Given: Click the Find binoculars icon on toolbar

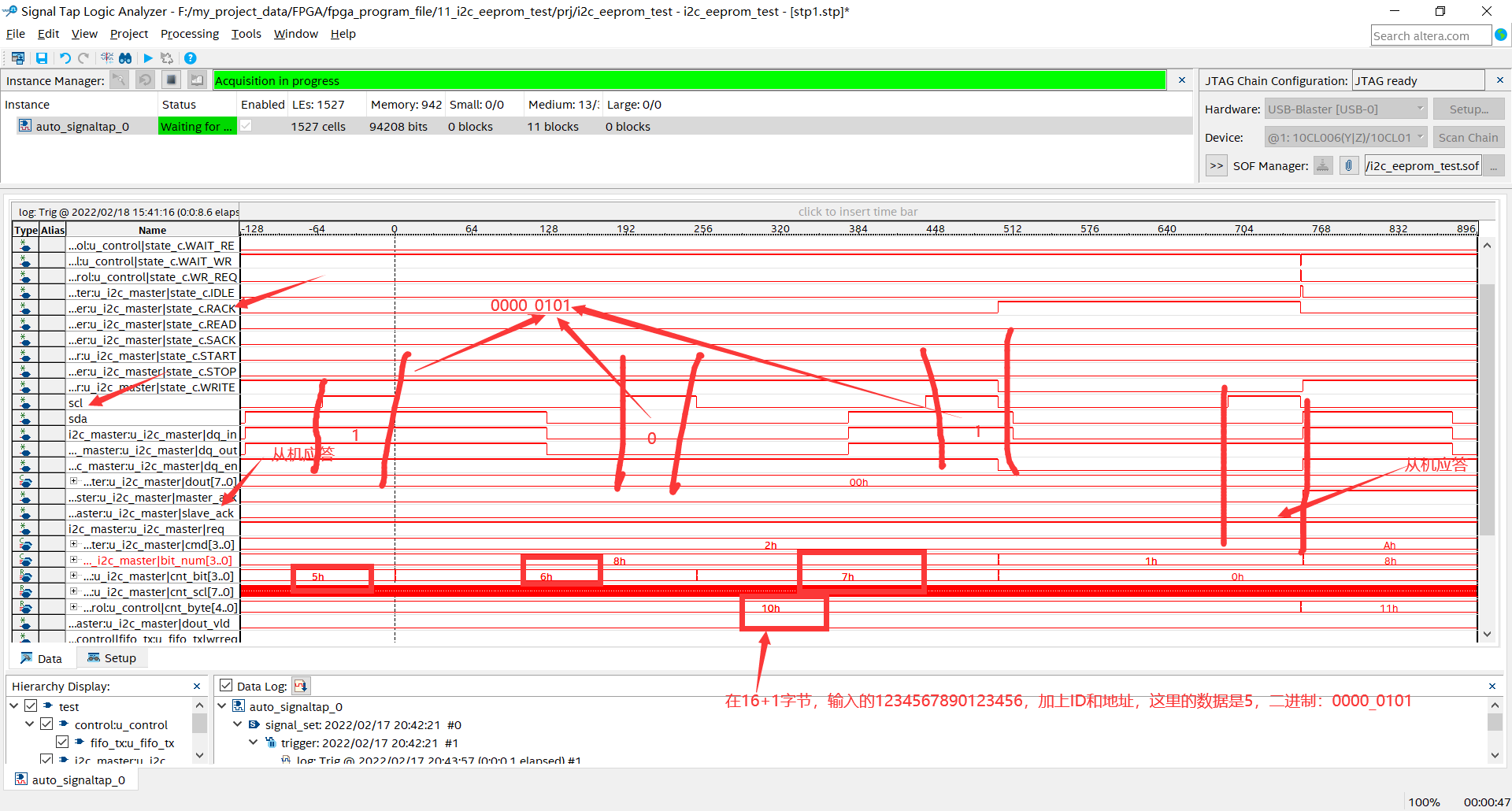Looking at the screenshot, I should [125, 57].
